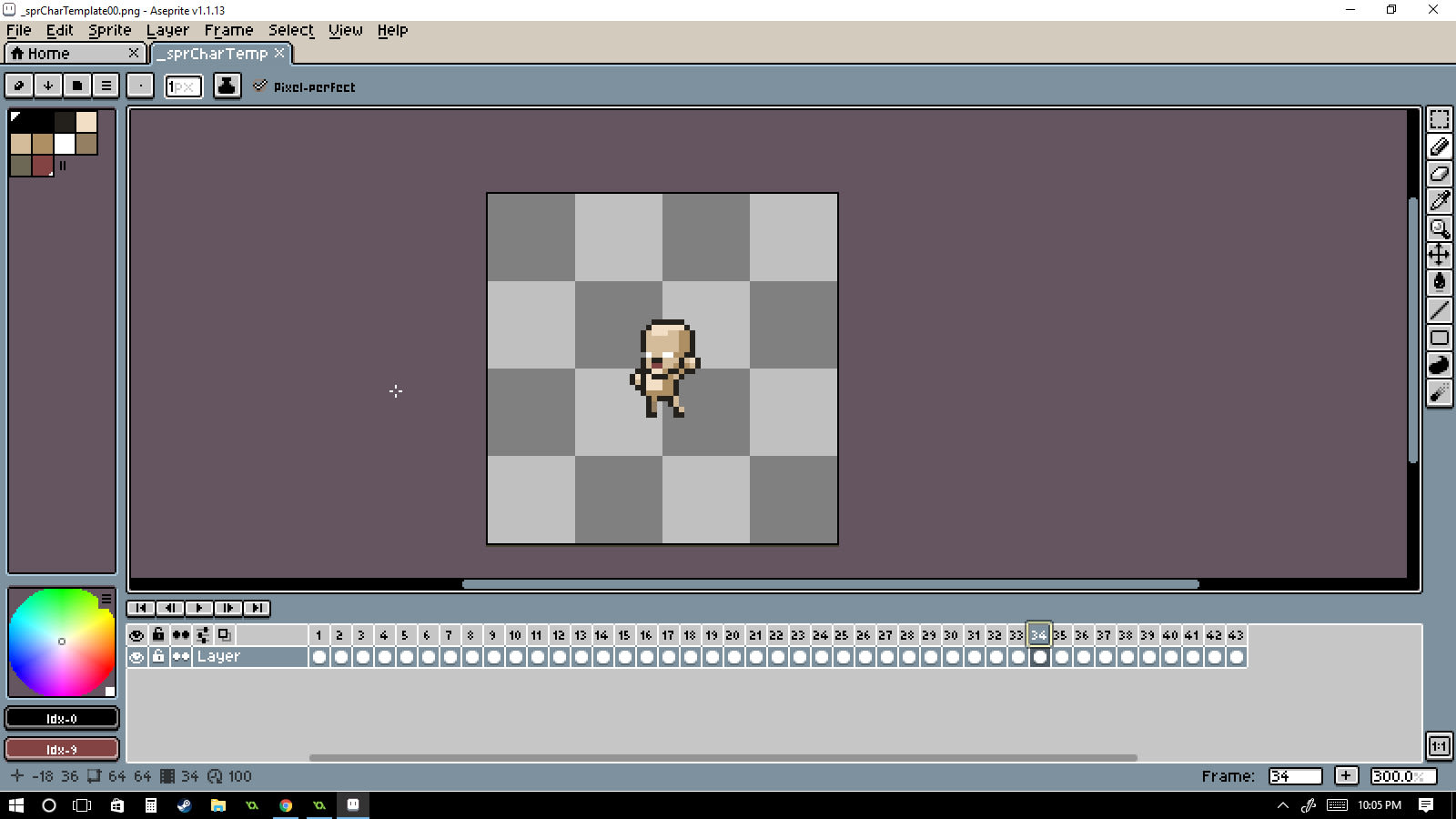Screen dimensions: 1456x819
Task: Open the Sprite menu
Action: 110,30
